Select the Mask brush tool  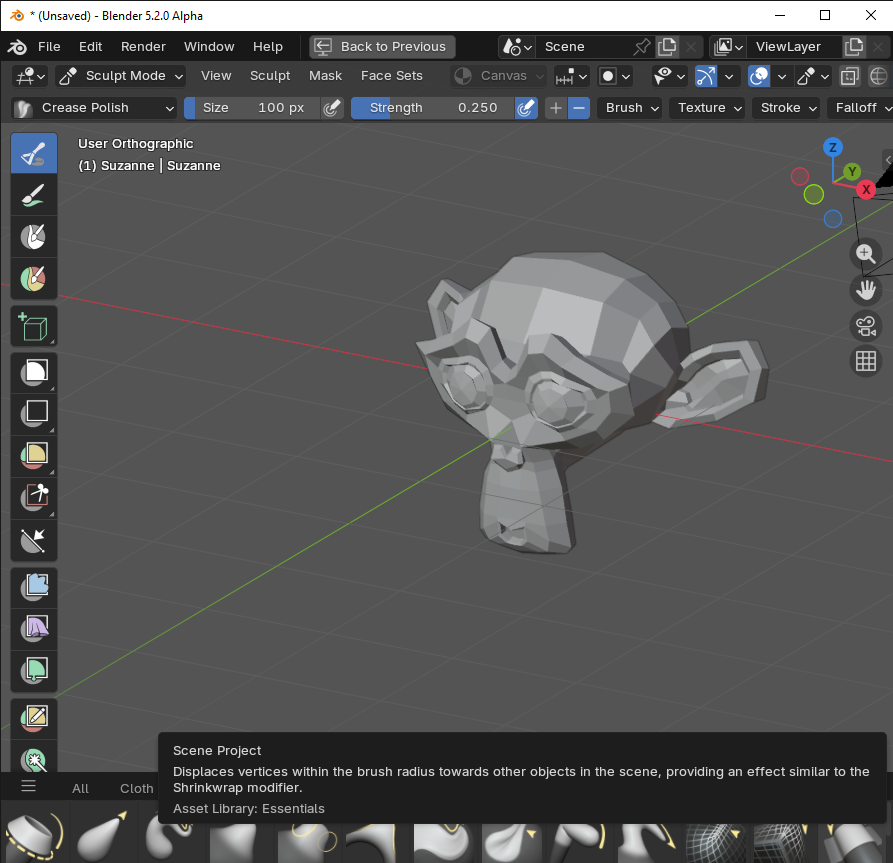(34, 236)
